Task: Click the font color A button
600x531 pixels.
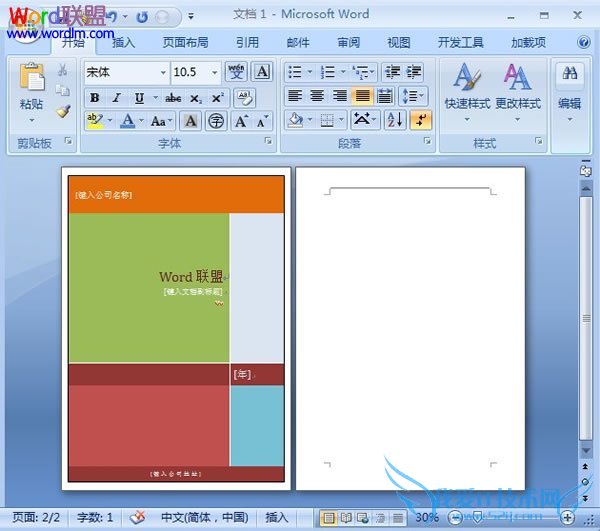Action: coord(127,121)
